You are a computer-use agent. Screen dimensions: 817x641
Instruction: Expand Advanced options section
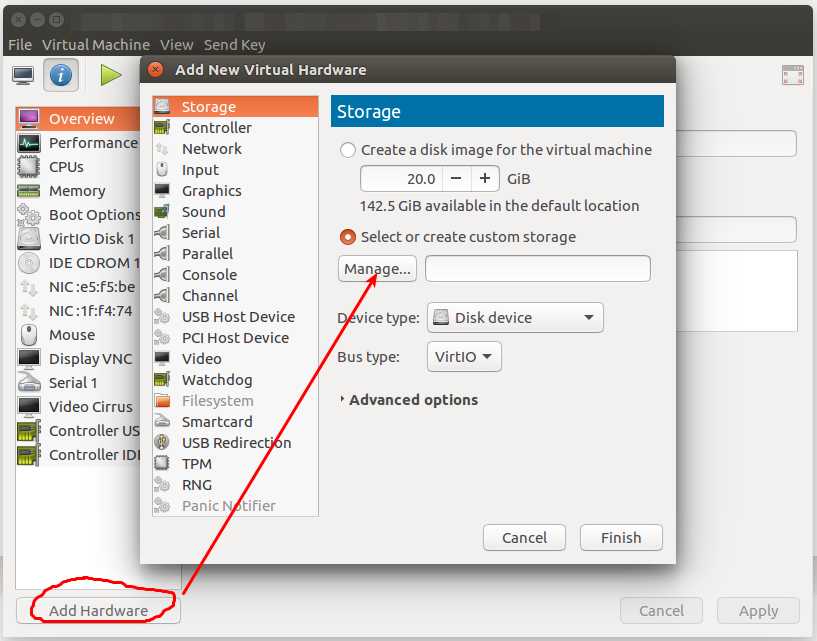408,400
